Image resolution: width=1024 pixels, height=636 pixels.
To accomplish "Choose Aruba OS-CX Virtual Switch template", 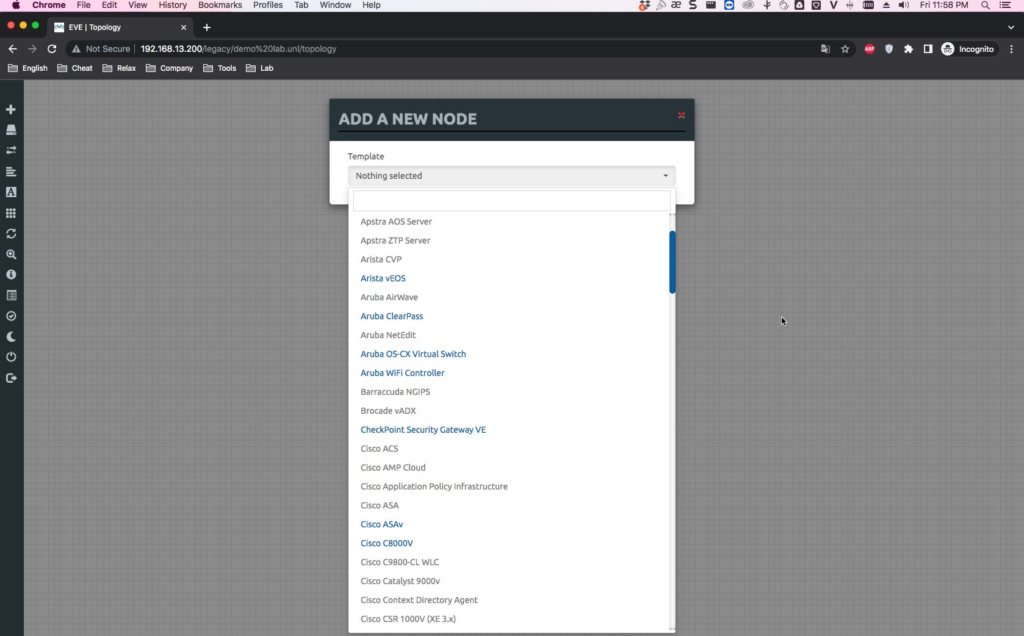I will tap(413, 354).
